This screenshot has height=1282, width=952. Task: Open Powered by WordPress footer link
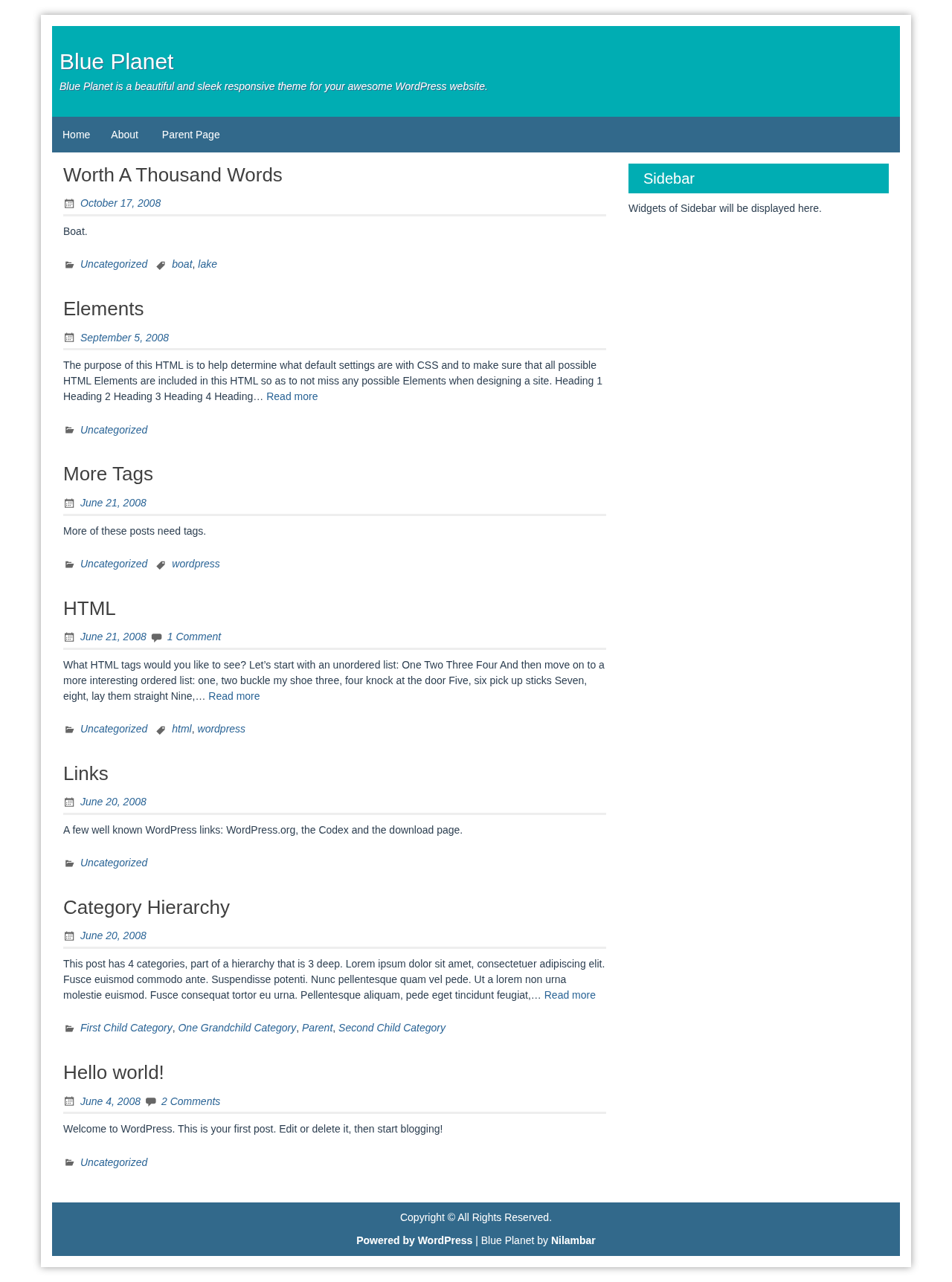point(414,1240)
